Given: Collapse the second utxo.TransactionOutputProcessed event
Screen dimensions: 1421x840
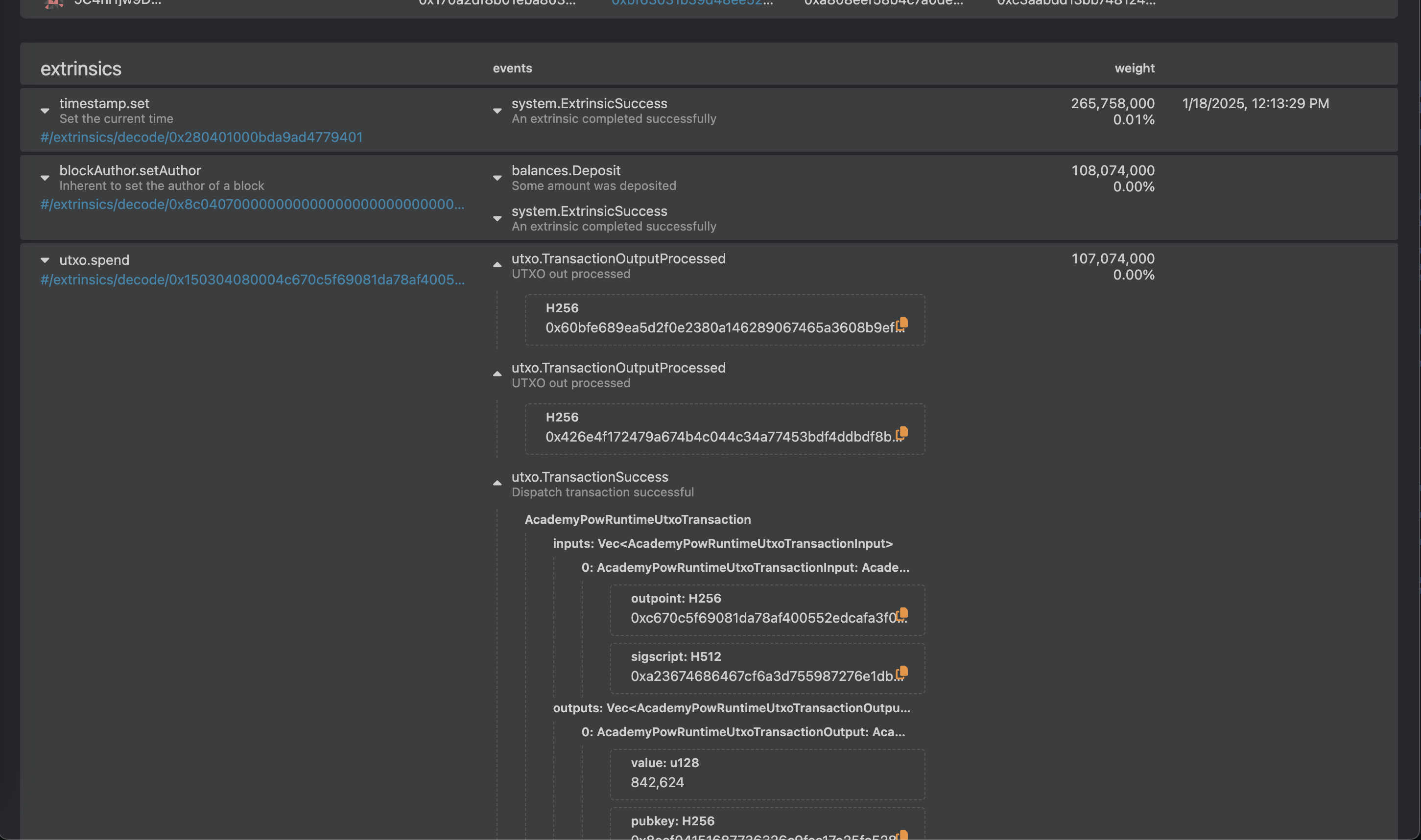Looking at the screenshot, I should (x=497, y=374).
